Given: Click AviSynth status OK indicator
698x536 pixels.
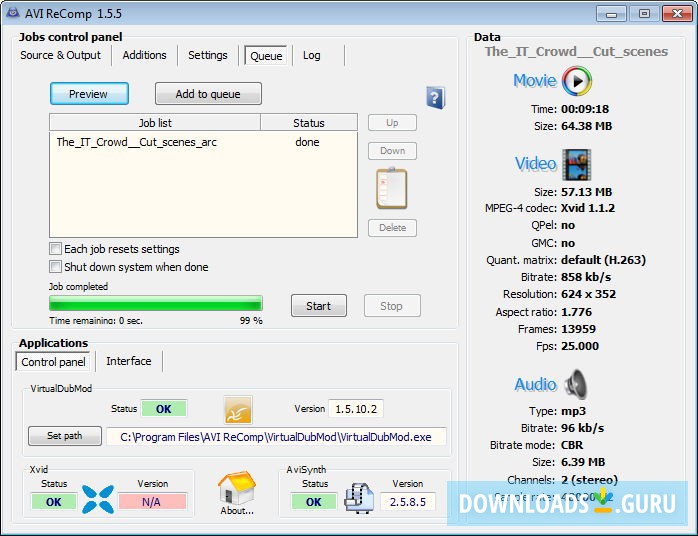Looking at the screenshot, I should pyautogui.click(x=313, y=502).
